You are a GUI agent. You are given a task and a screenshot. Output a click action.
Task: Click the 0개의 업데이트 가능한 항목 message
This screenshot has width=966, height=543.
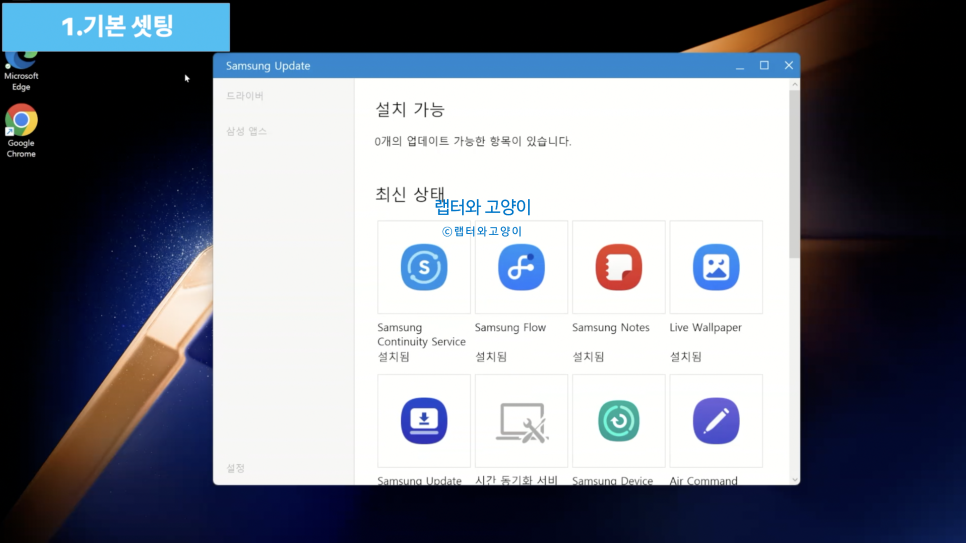coord(473,141)
